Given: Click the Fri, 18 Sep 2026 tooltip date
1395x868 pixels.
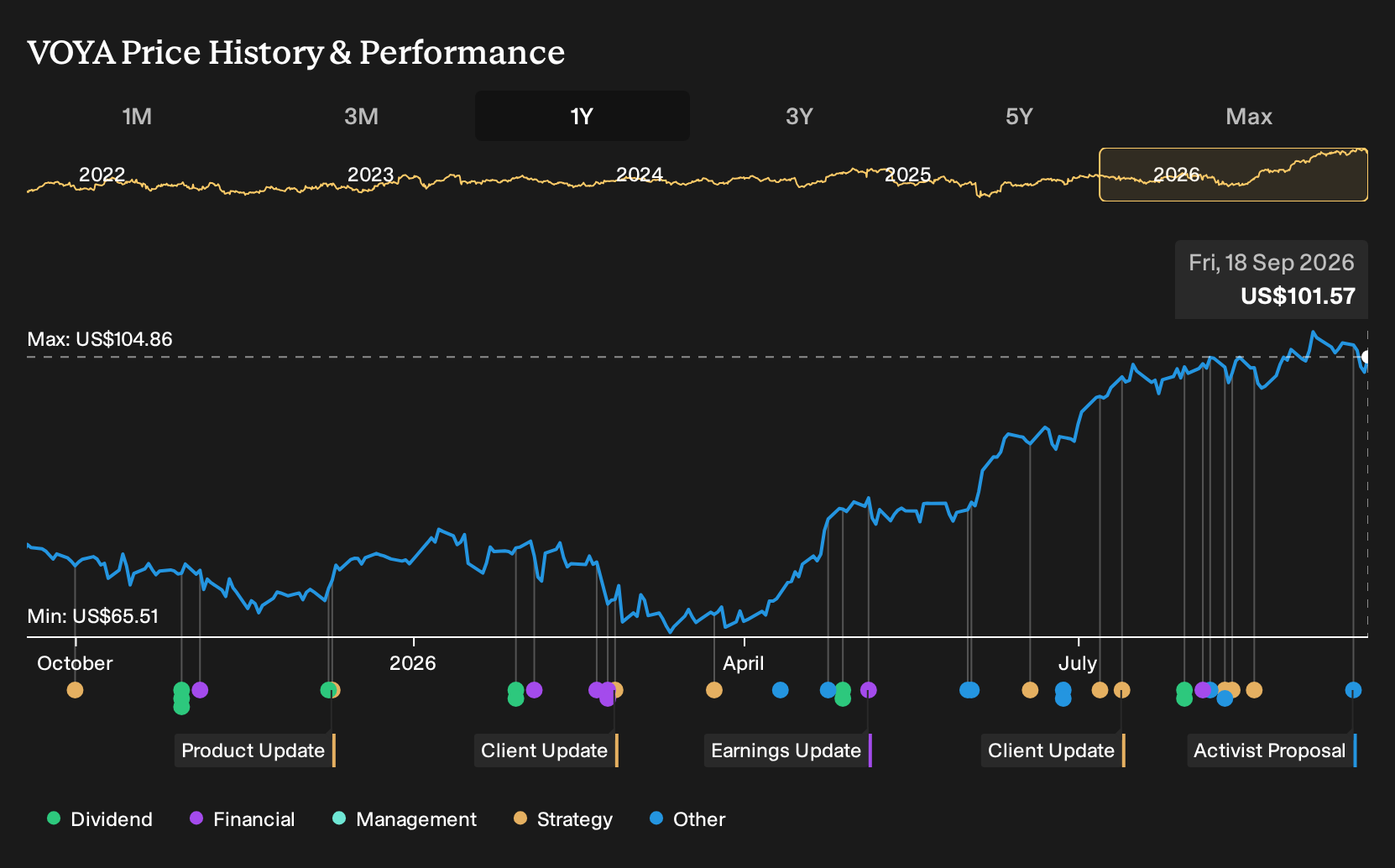Looking at the screenshot, I should tap(1272, 263).
